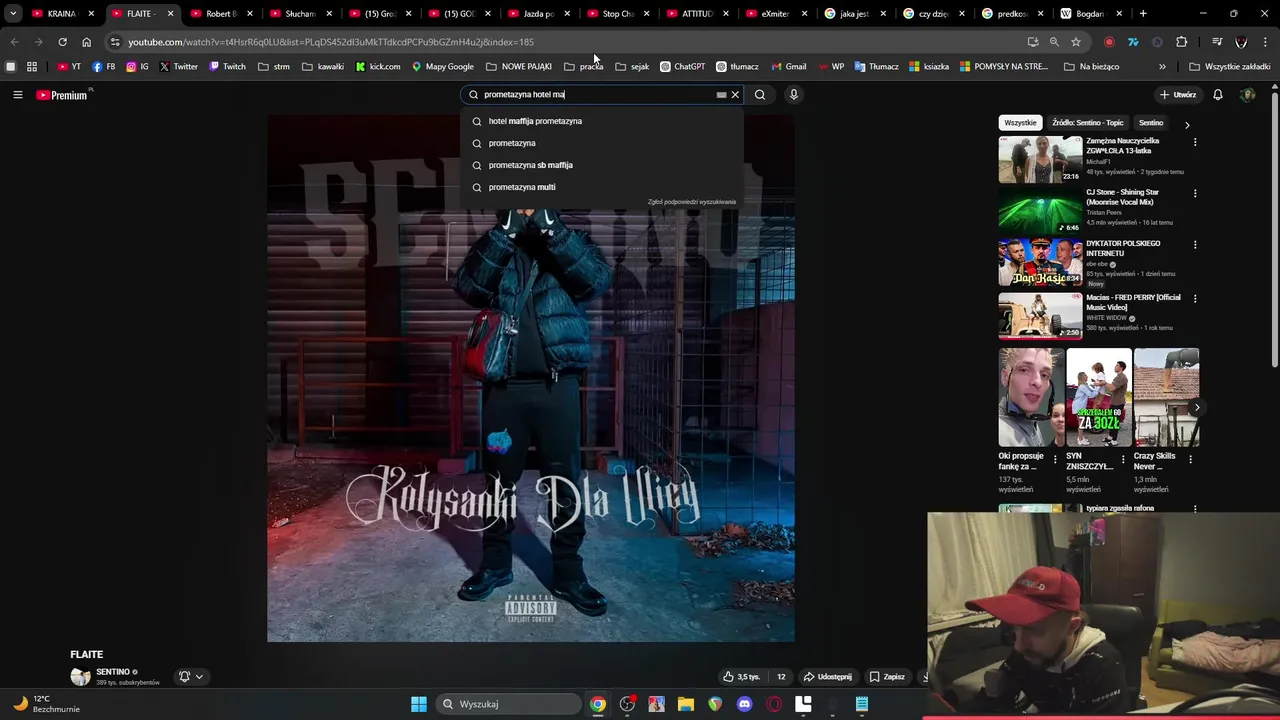Viewport: 1280px width, 720px height.
Task: Like the video, 3,5 tys.
Action: [742, 677]
